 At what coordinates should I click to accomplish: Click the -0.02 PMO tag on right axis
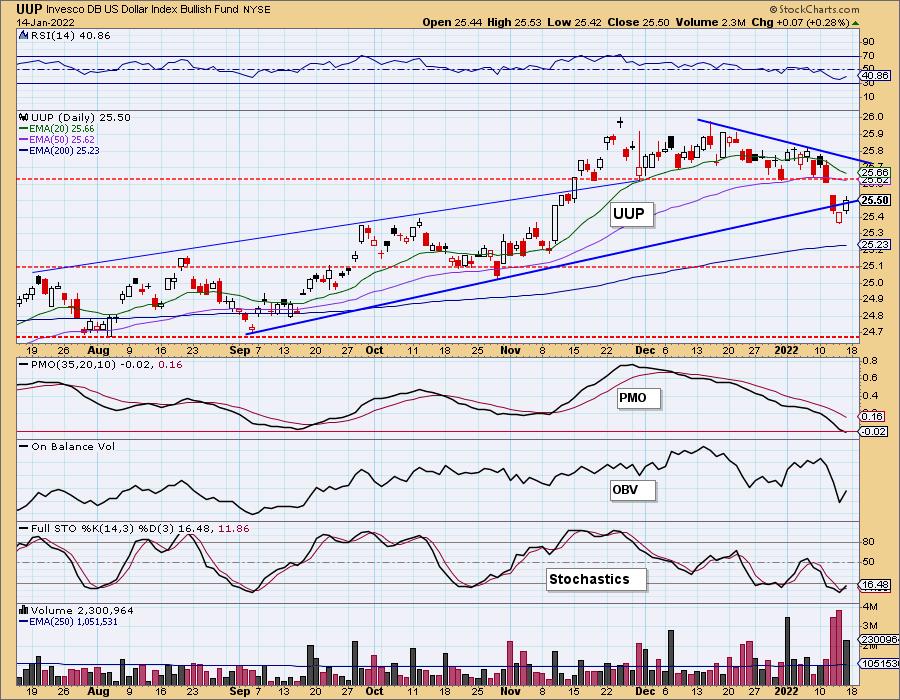(x=874, y=431)
